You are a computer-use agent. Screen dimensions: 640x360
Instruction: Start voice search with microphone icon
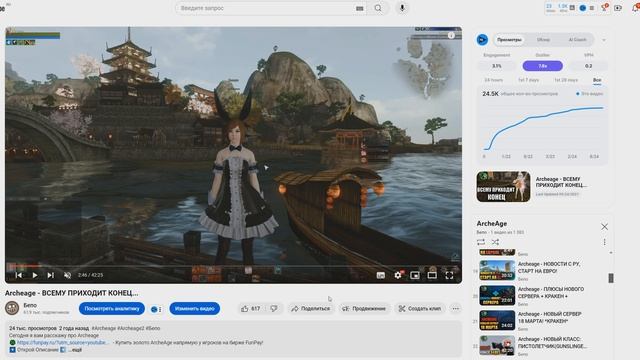402,8
